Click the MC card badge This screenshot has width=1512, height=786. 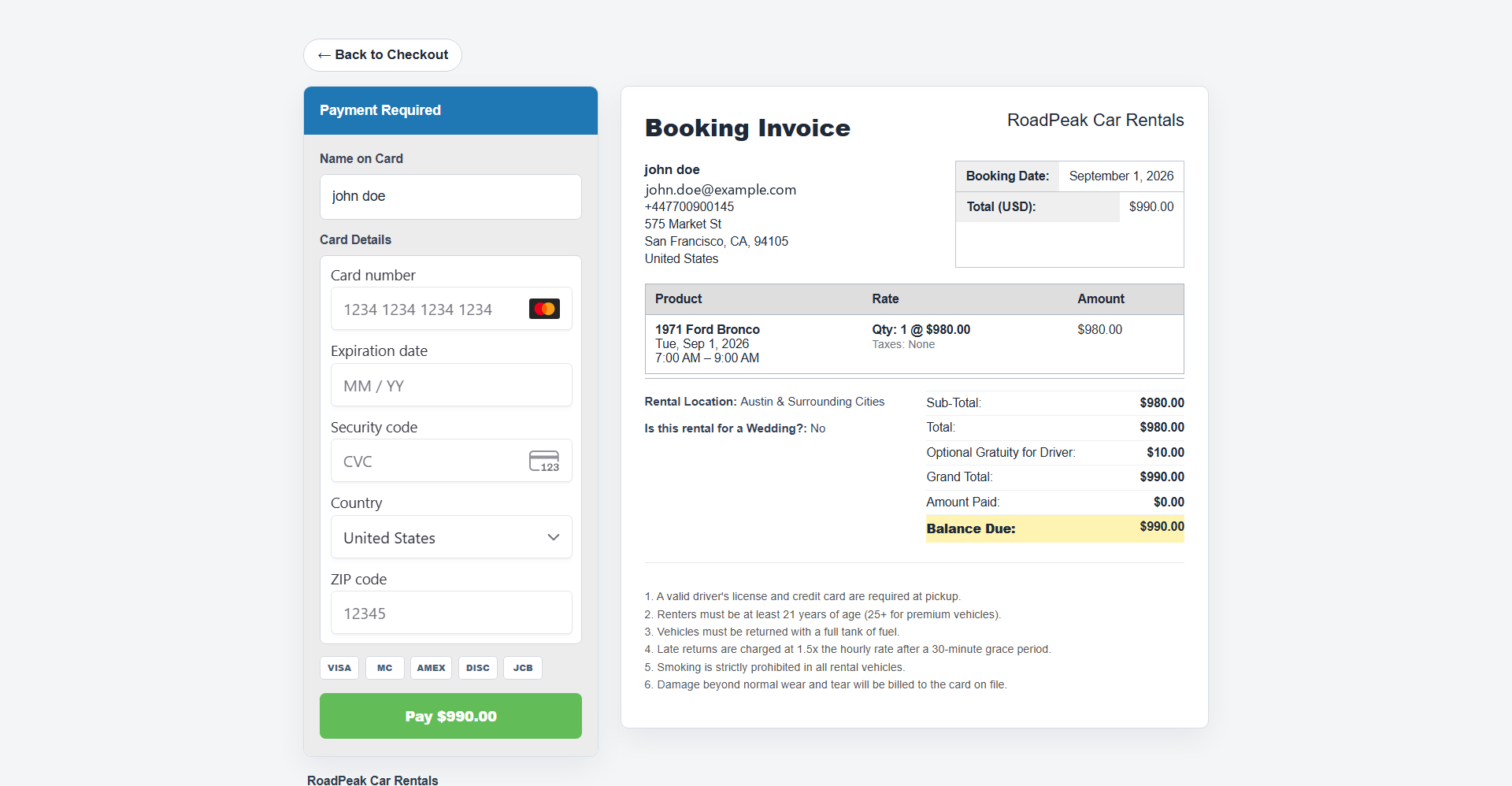[384, 668]
